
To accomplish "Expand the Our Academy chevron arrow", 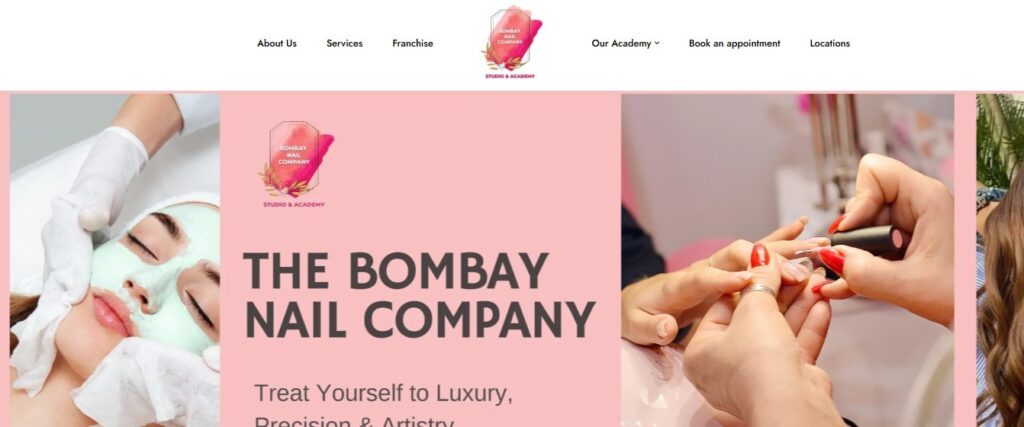I will (657, 43).
